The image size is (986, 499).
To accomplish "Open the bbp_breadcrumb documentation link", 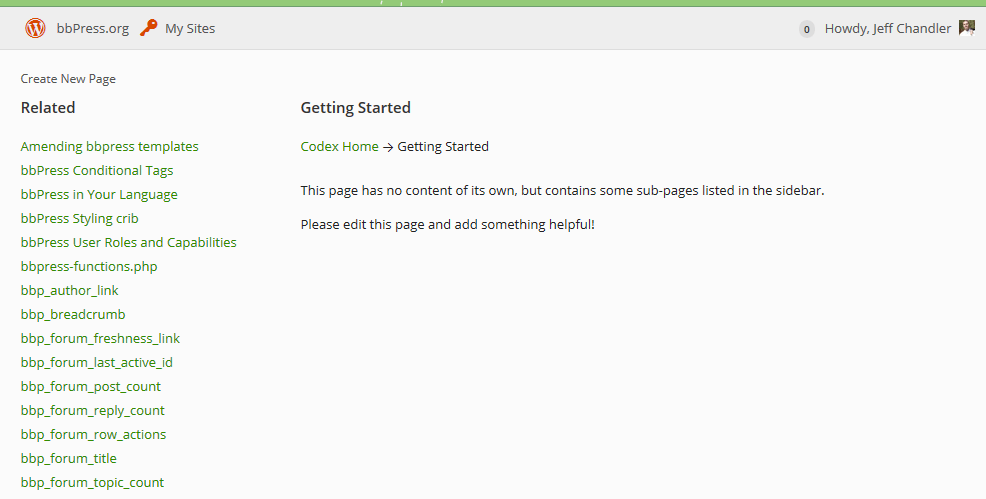I will 73,314.
